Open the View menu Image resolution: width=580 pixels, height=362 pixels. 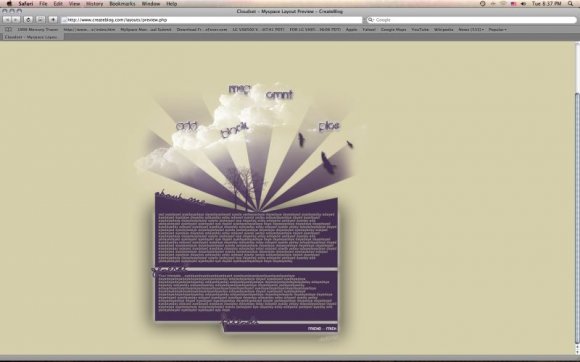(x=74, y=4)
